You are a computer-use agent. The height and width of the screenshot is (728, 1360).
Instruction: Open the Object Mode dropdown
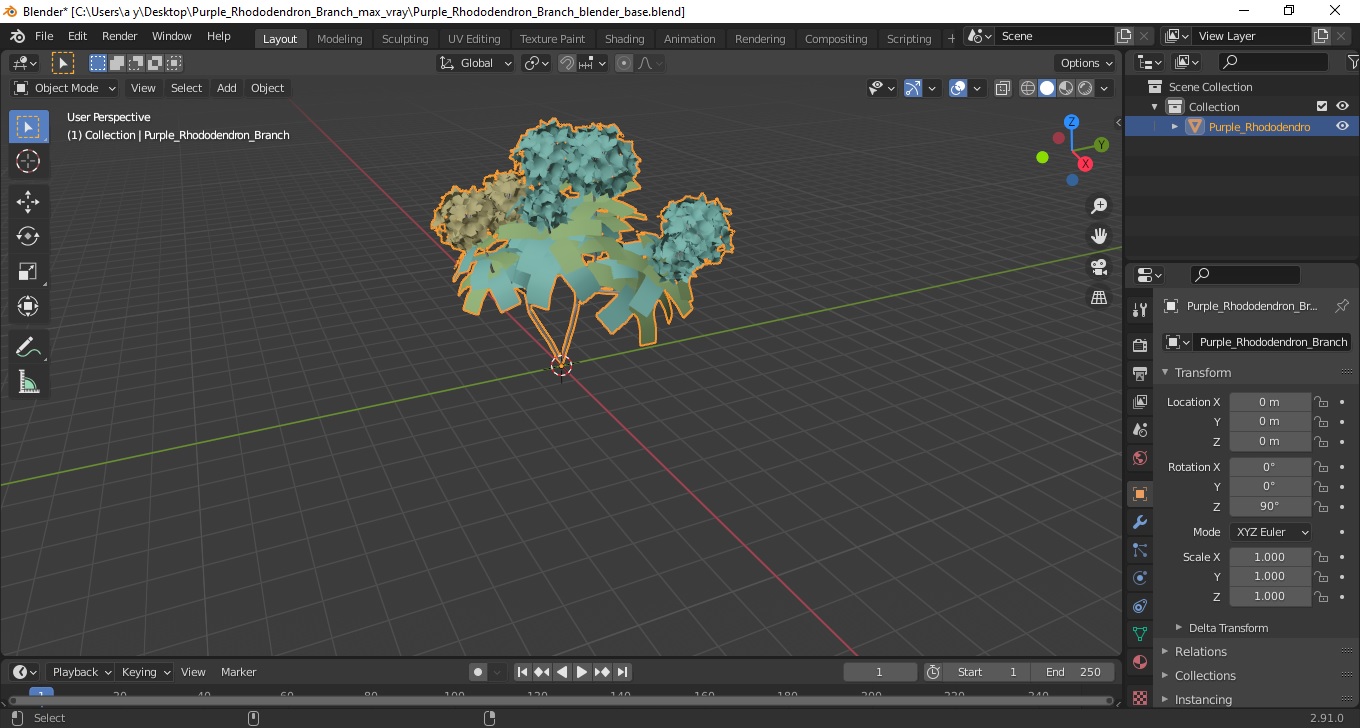[x=65, y=88]
